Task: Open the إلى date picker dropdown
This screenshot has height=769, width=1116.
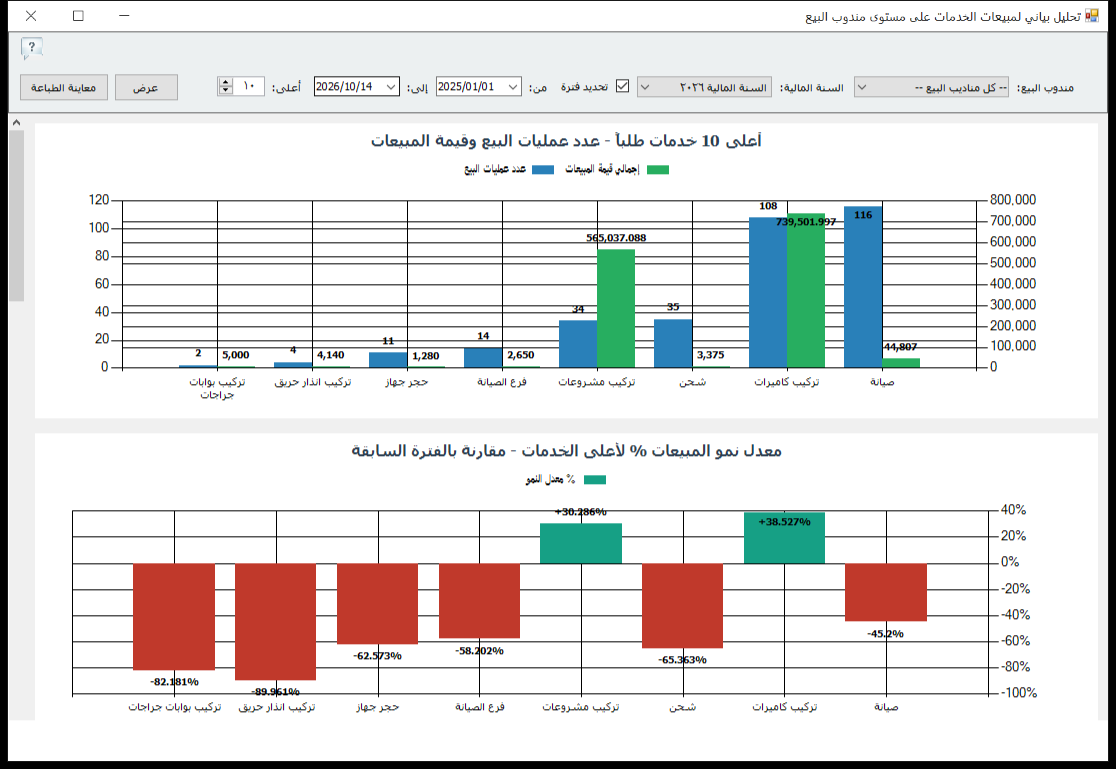Action: click(391, 87)
